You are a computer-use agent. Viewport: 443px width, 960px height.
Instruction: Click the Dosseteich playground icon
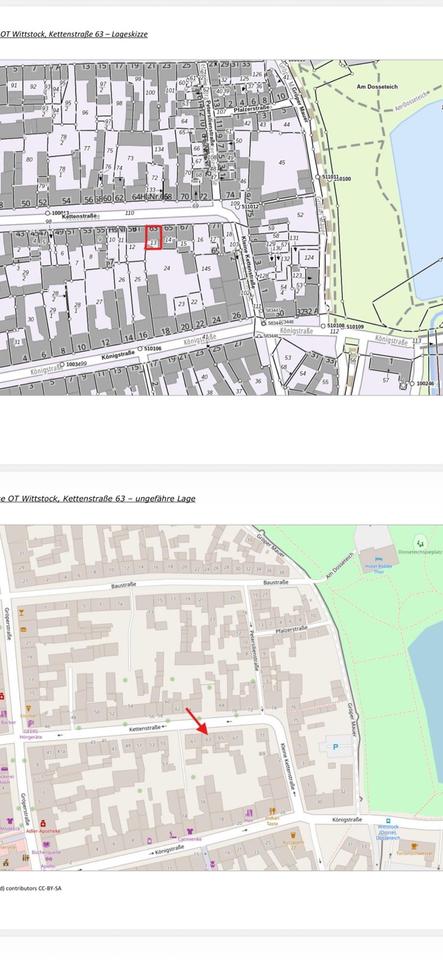[x=419, y=542]
